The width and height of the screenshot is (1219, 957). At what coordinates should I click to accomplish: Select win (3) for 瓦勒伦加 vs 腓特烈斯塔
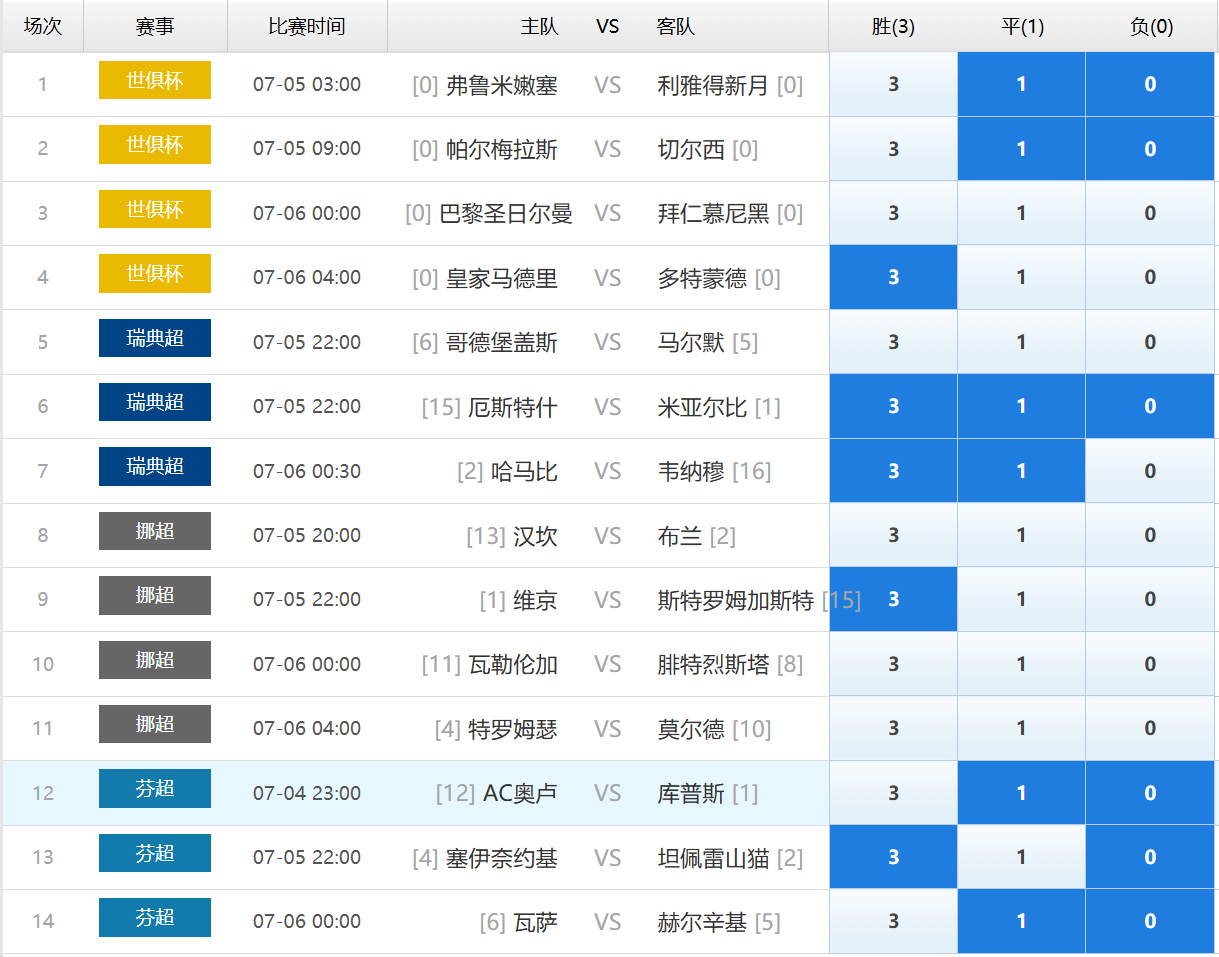coord(893,664)
